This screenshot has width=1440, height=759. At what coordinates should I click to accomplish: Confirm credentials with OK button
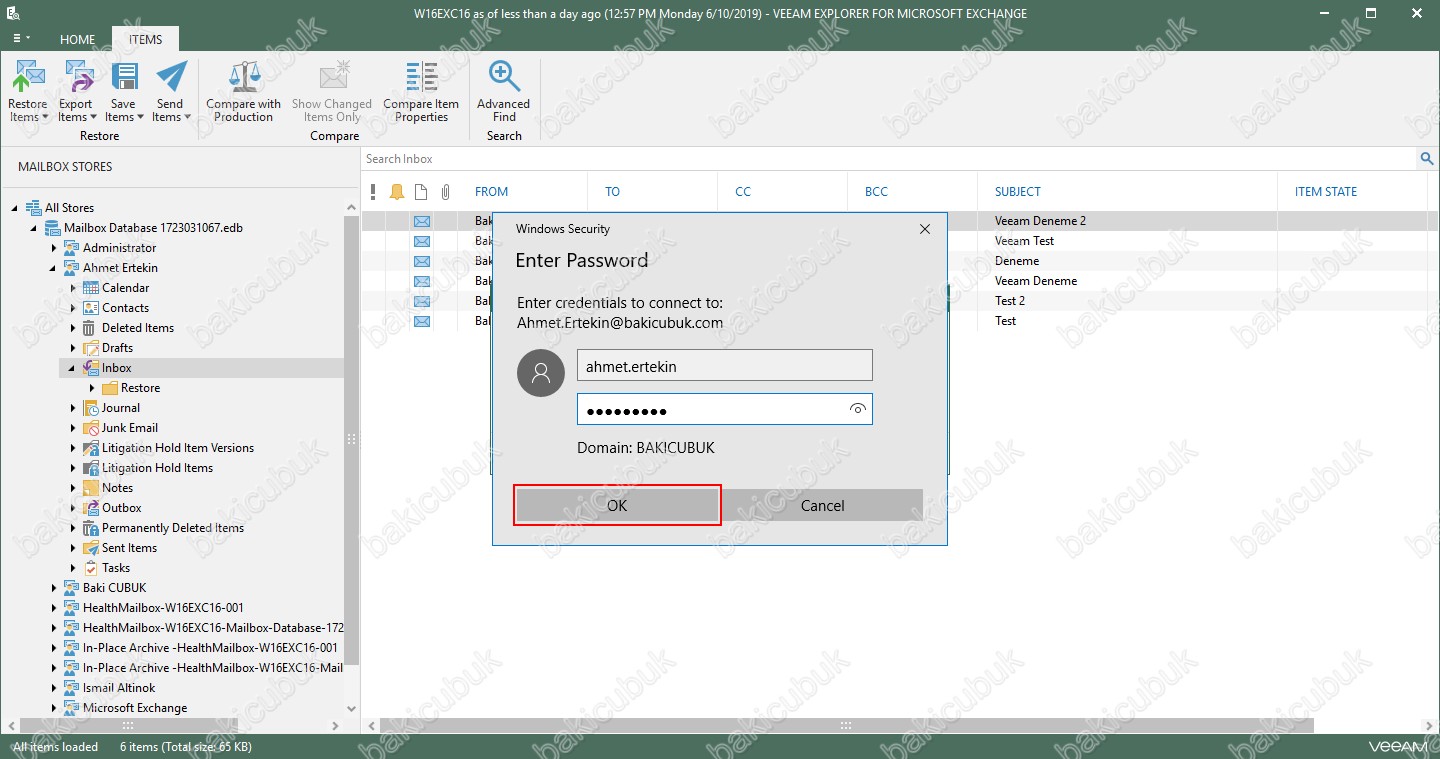[617, 505]
